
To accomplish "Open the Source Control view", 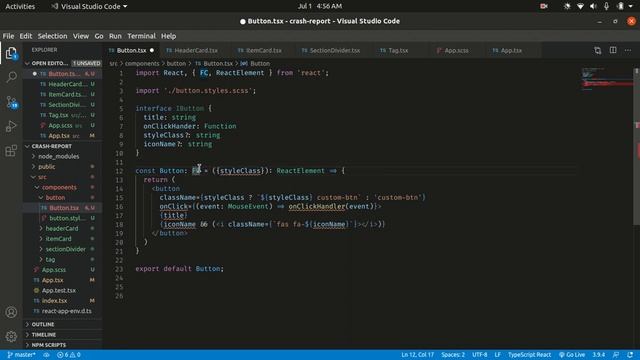I will tap(11, 102).
